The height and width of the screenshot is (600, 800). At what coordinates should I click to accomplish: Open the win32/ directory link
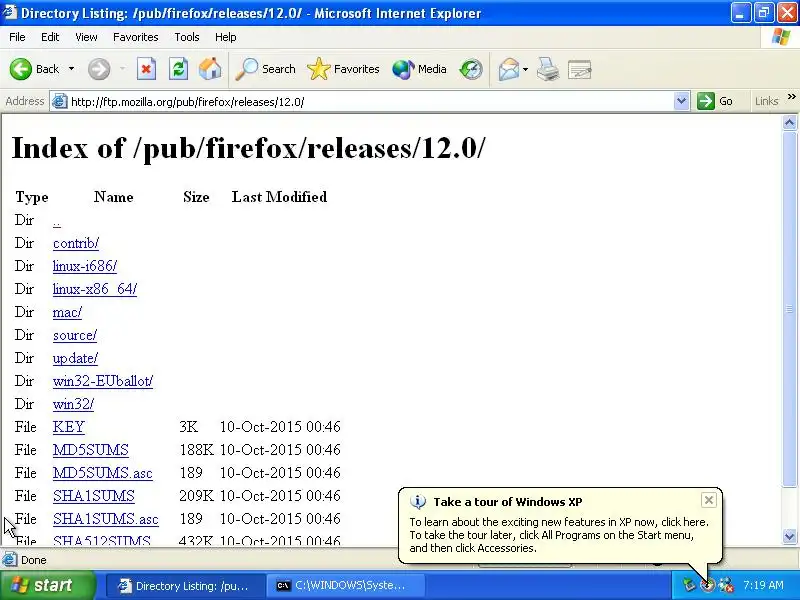[73, 404]
